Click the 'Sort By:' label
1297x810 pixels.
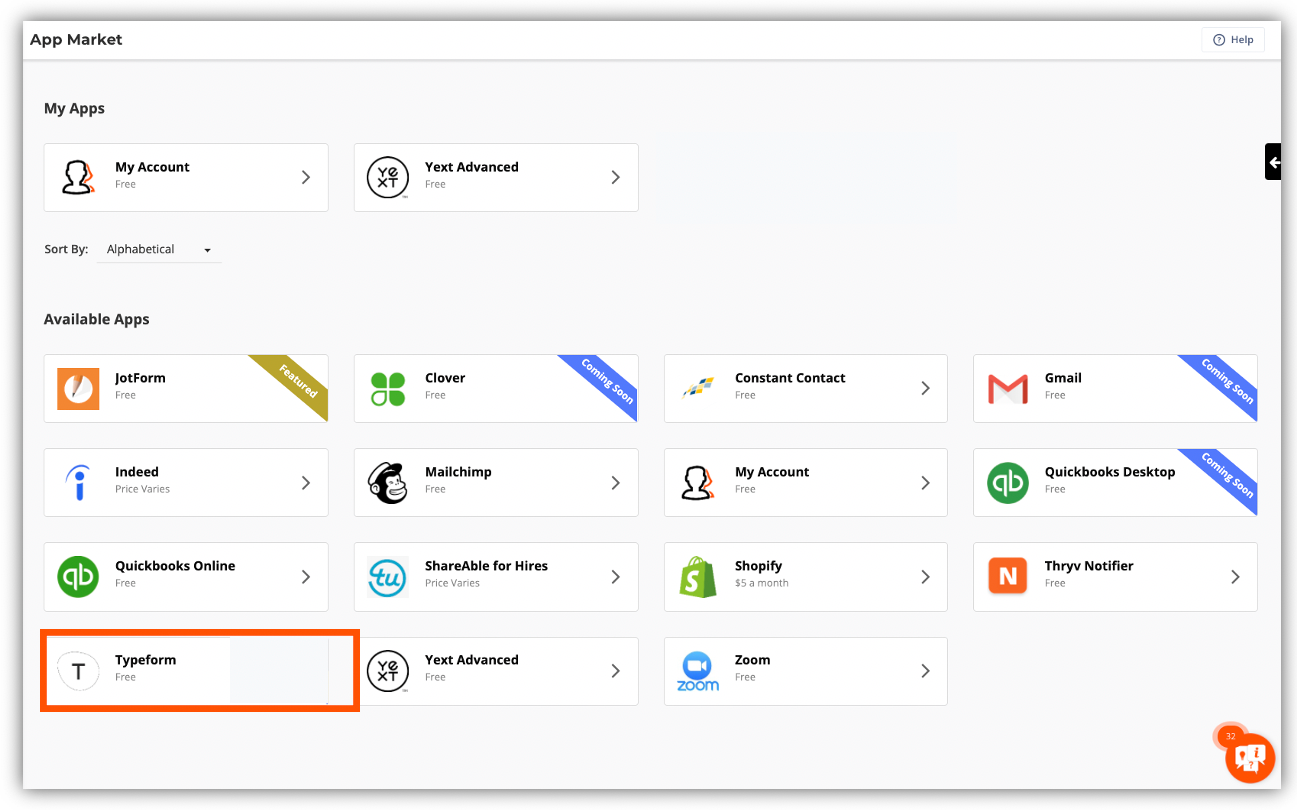(66, 249)
